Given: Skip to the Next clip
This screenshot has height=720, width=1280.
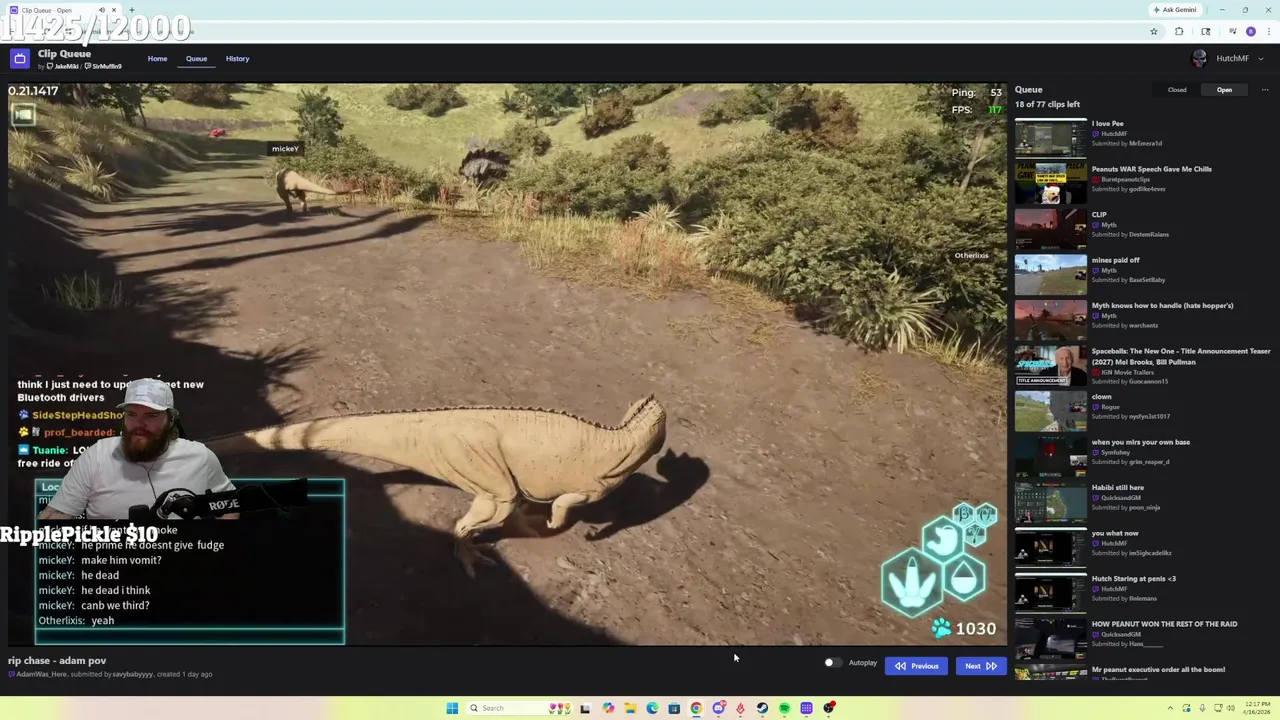Looking at the screenshot, I should point(980,666).
